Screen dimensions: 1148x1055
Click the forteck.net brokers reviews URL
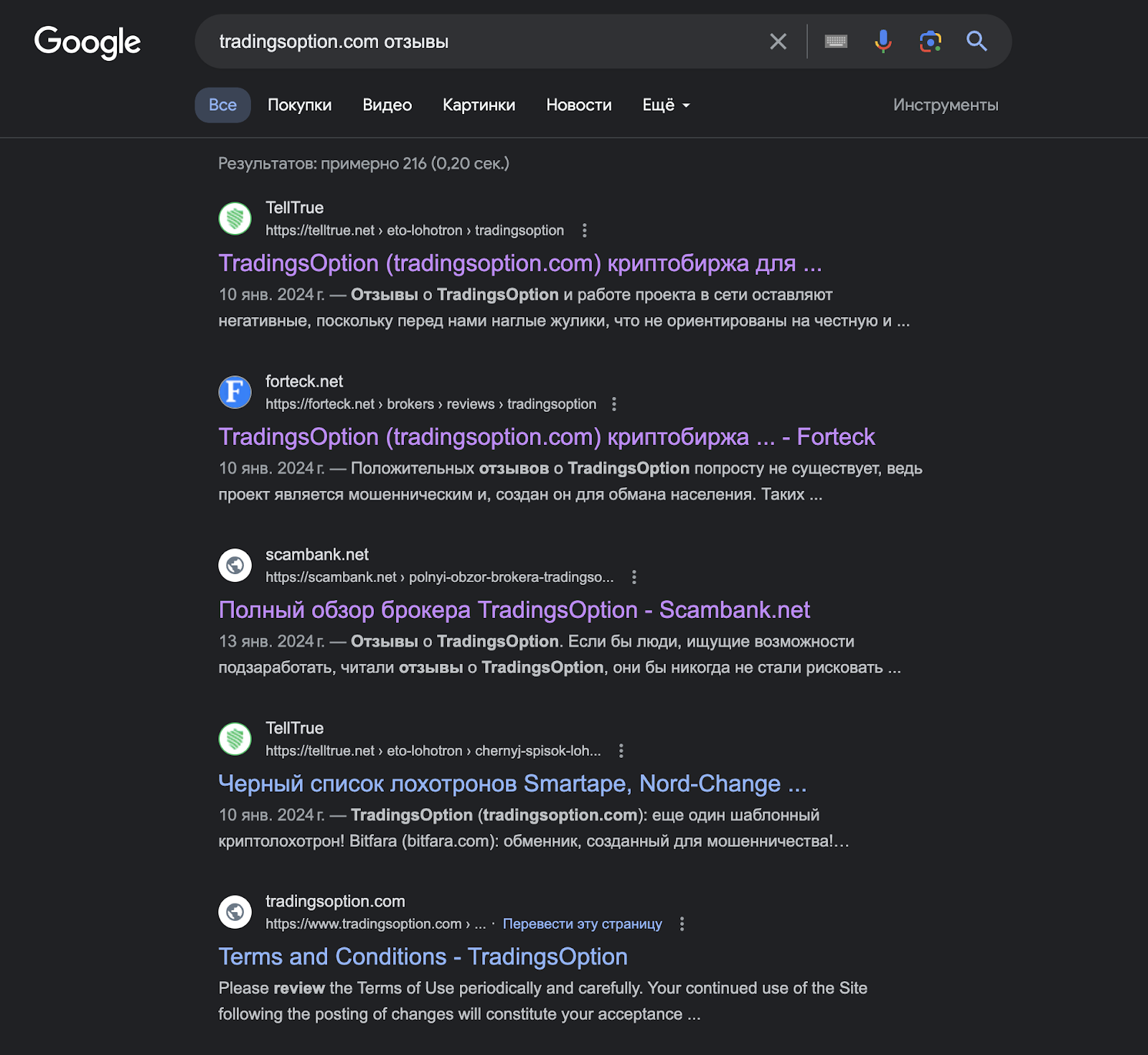click(430, 404)
